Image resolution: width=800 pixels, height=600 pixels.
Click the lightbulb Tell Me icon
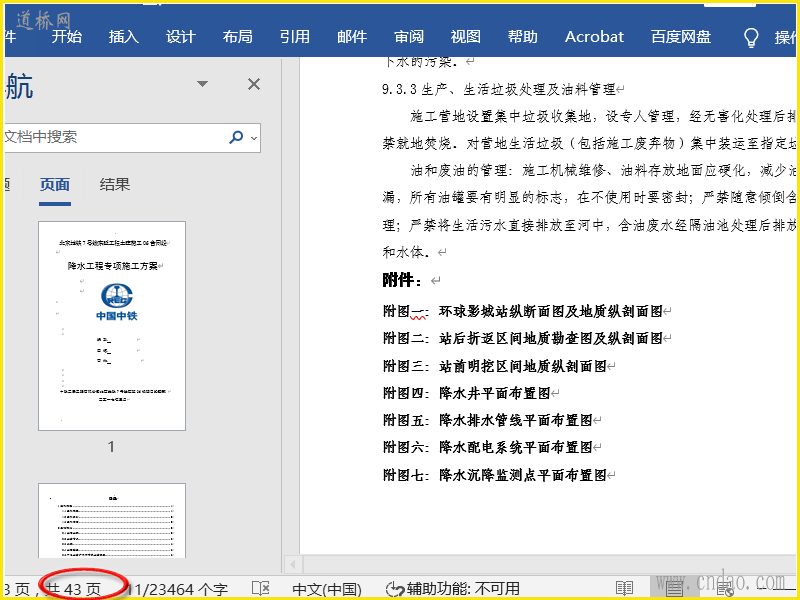tap(751, 37)
